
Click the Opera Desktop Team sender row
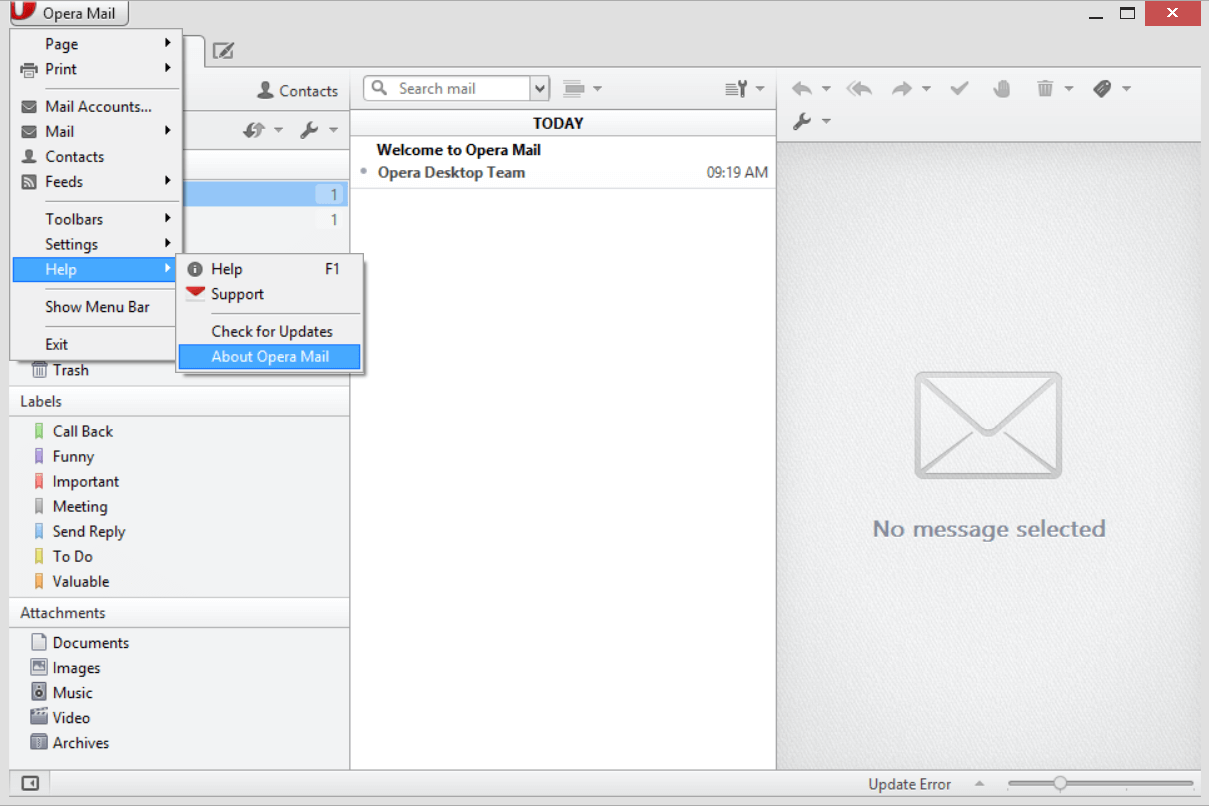[563, 172]
